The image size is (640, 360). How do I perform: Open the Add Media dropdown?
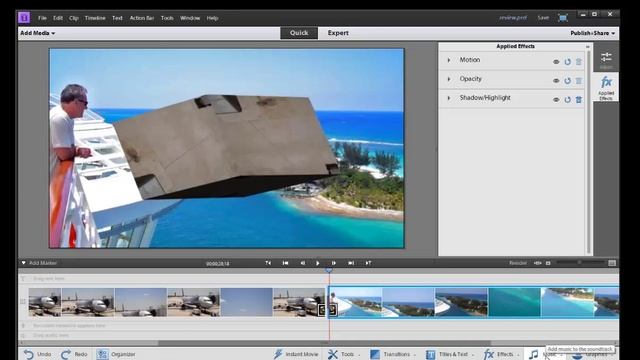pyautogui.click(x=38, y=33)
